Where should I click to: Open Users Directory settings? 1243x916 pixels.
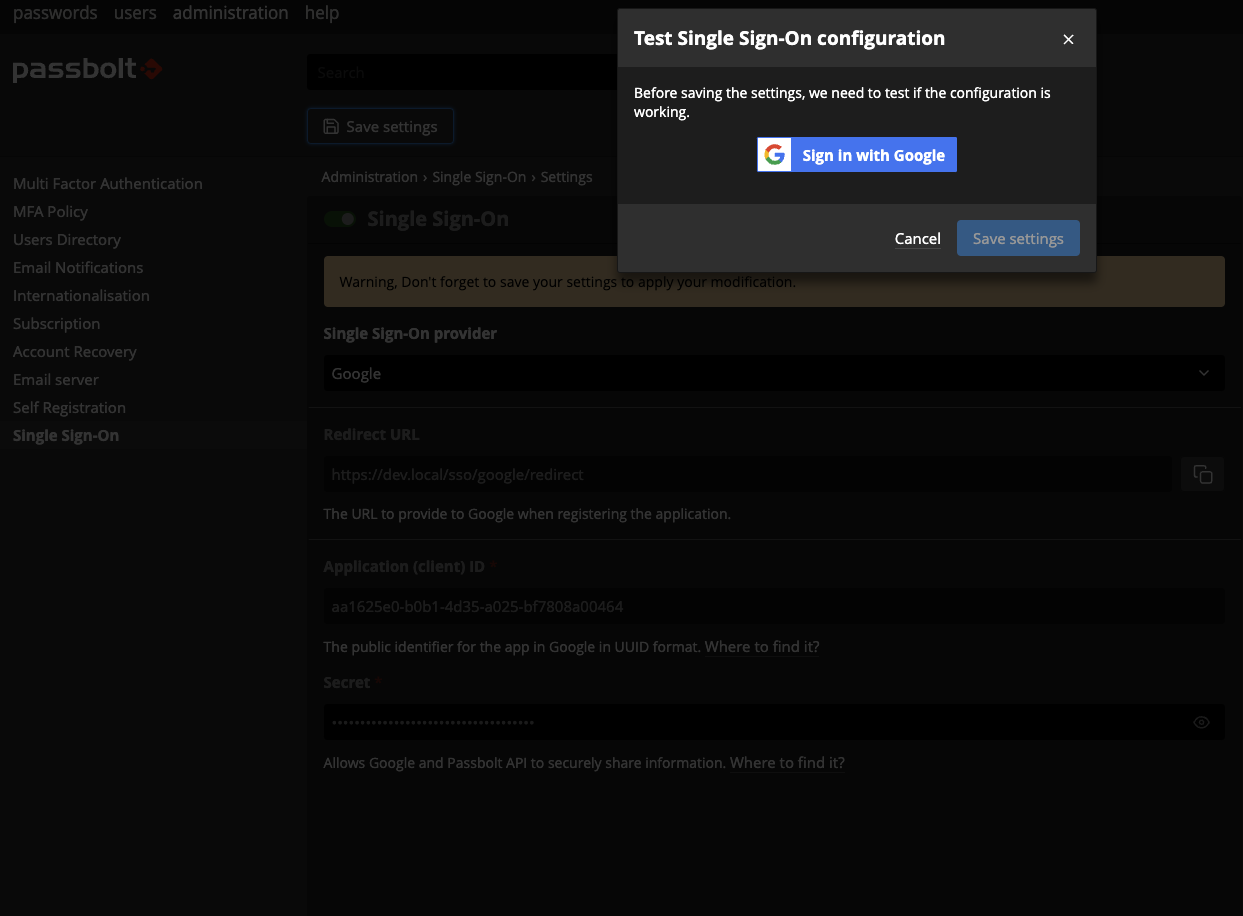click(x=67, y=240)
